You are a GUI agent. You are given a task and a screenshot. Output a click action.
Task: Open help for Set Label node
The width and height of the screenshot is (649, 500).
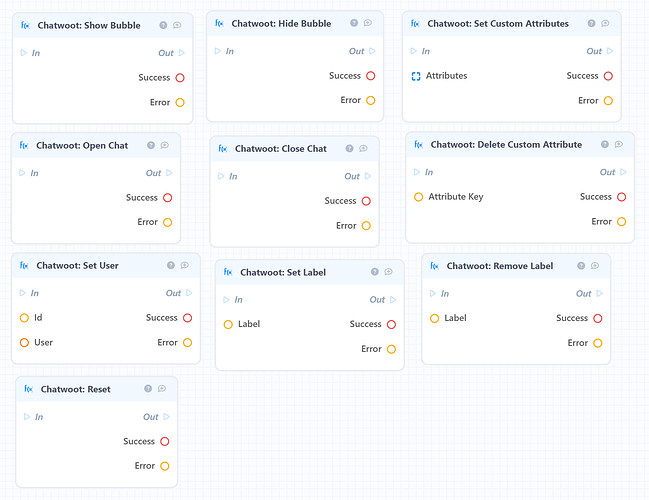point(375,272)
